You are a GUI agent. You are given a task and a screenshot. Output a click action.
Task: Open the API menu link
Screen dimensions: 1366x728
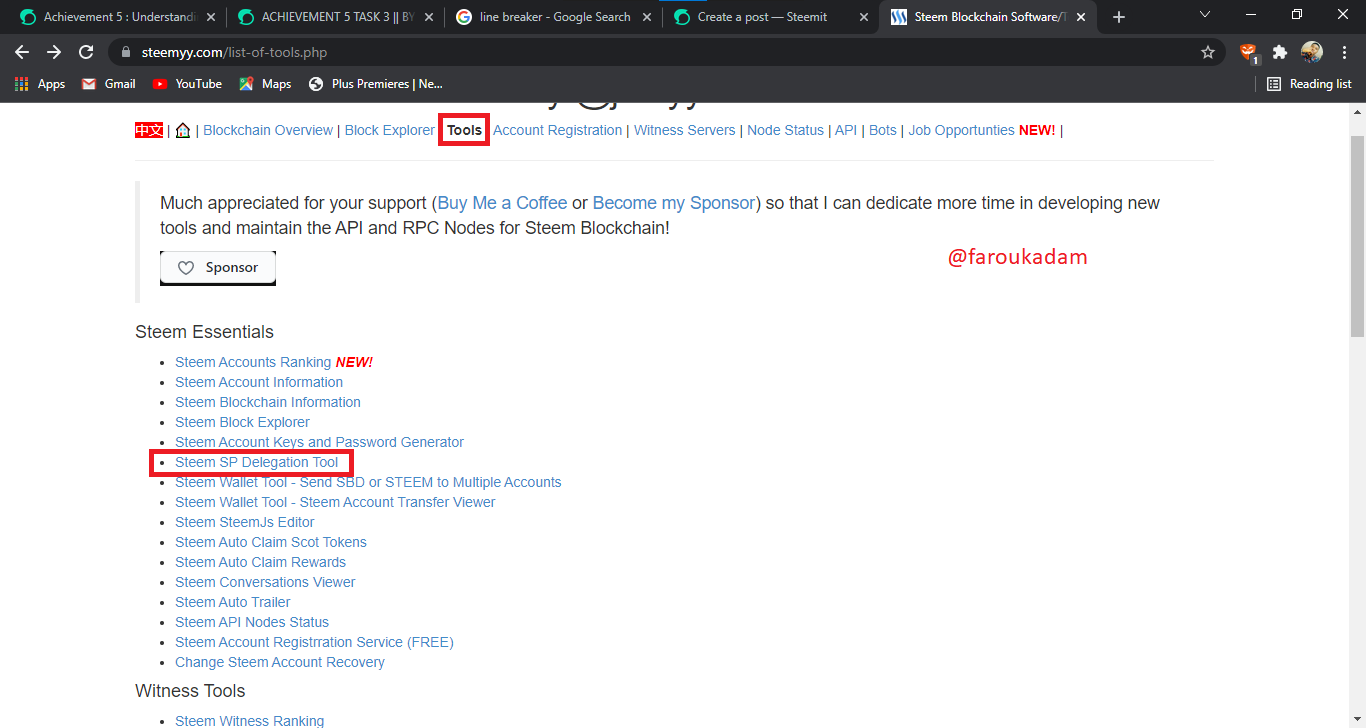846,130
